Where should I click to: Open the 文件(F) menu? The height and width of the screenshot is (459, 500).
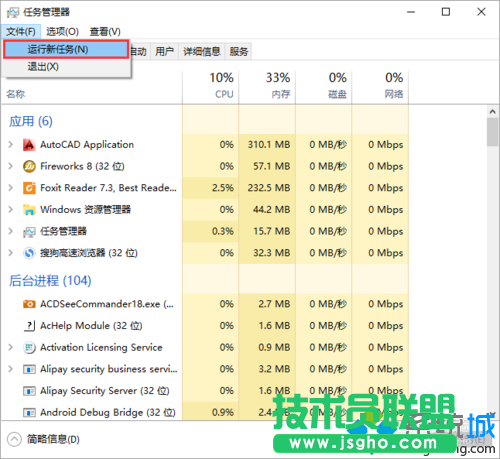point(21,32)
